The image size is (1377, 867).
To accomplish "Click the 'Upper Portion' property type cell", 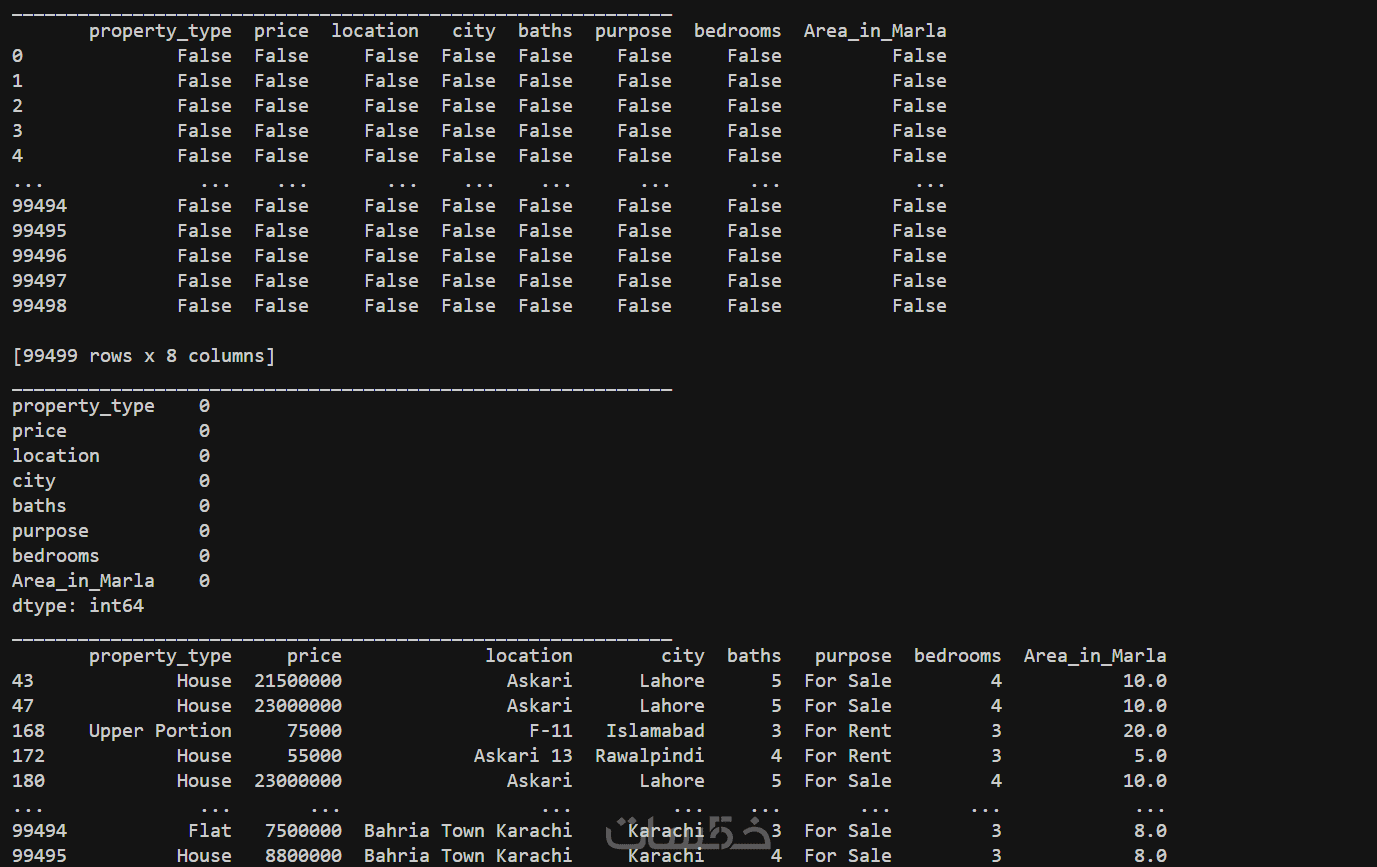I will coord(160,731).
